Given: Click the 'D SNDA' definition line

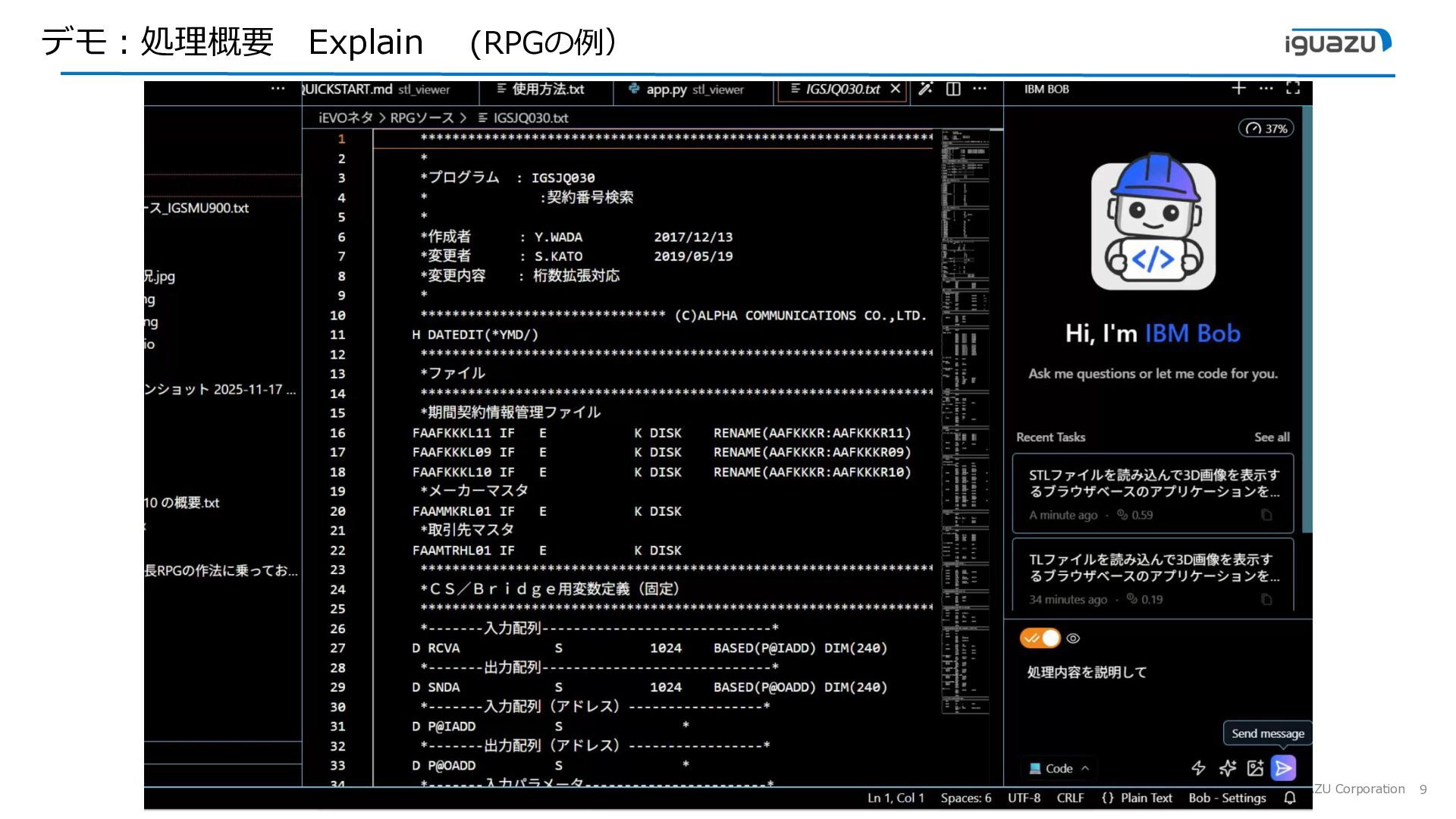Looking at the screenshot, I should click(x=649, y=688).
